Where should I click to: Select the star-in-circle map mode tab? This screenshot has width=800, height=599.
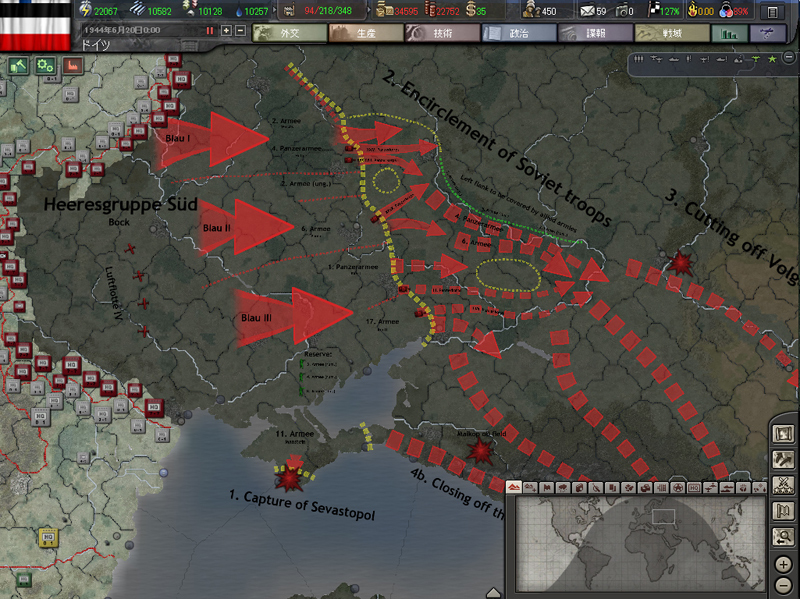pyautogui.click(x=678, y=488)
